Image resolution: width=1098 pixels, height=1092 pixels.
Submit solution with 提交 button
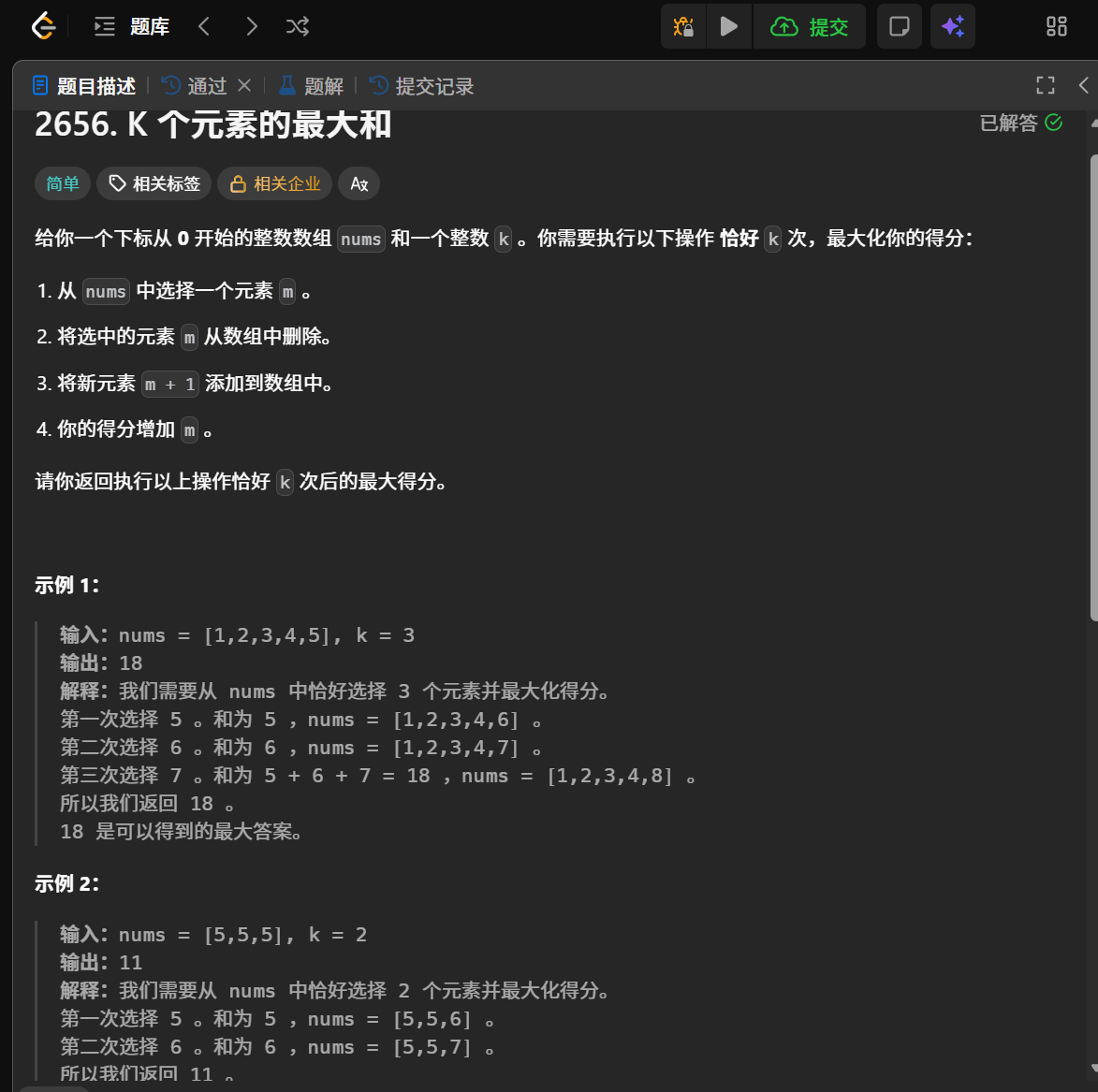(x=810, y=26)
